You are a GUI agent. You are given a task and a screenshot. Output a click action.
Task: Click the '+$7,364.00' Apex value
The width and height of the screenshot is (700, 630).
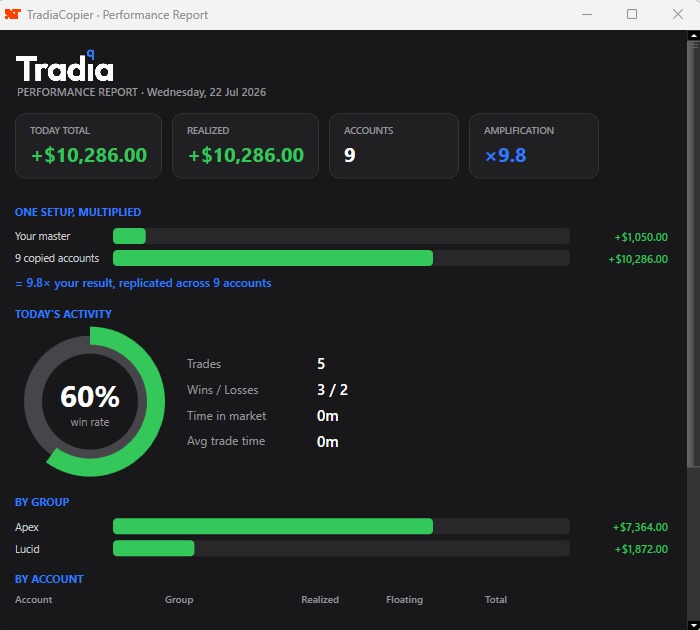coord(640,527)
